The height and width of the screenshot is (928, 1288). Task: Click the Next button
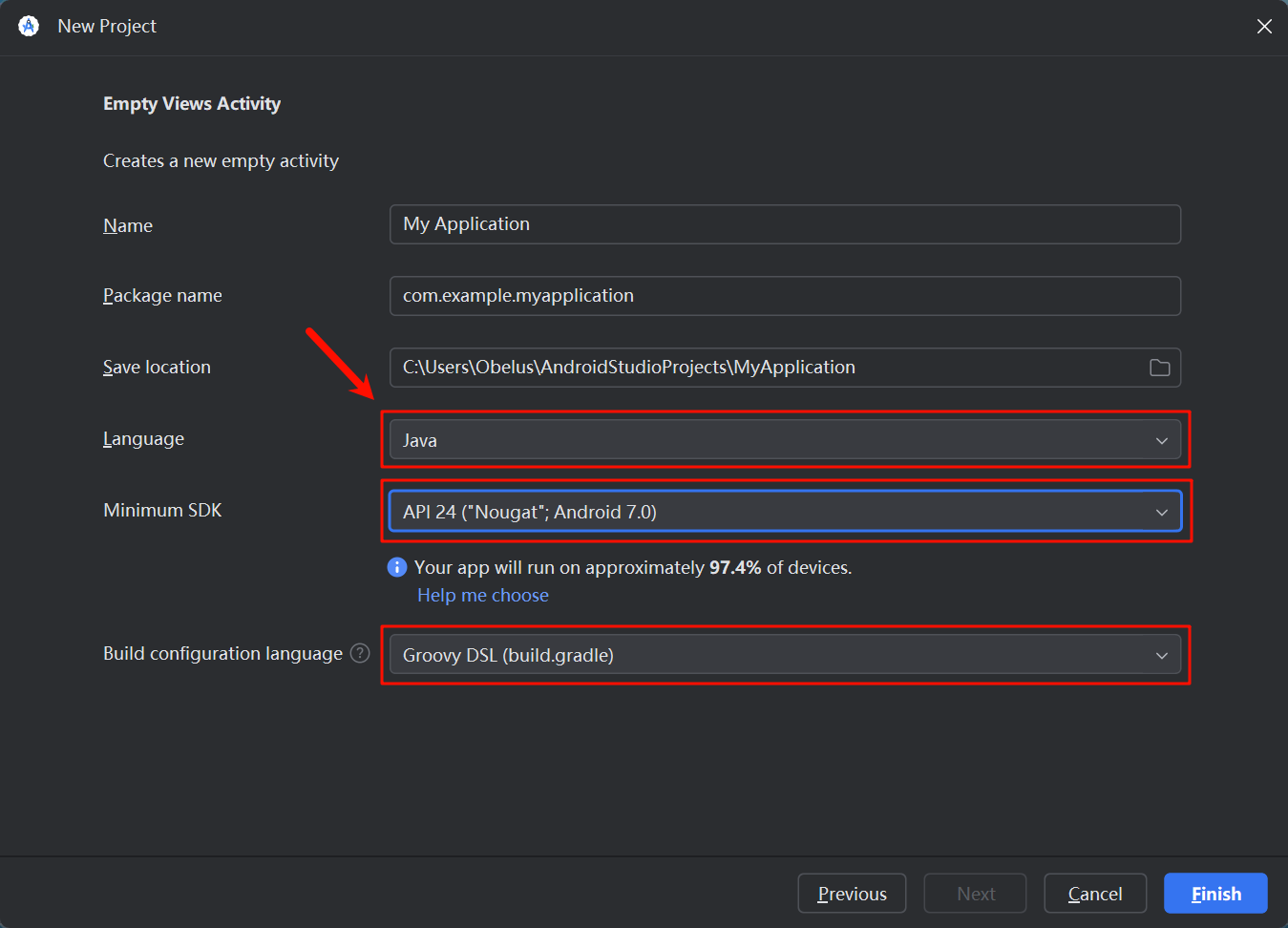975,894
